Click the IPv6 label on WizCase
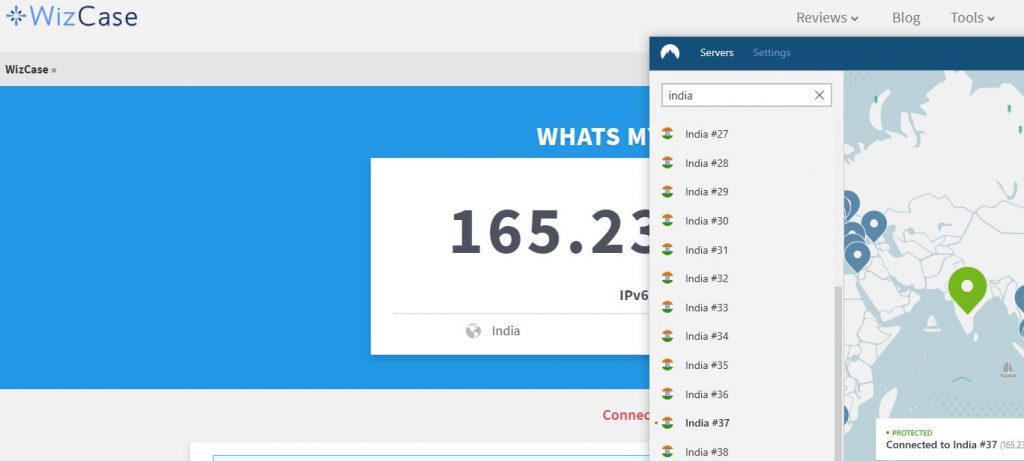 (634, 295)
